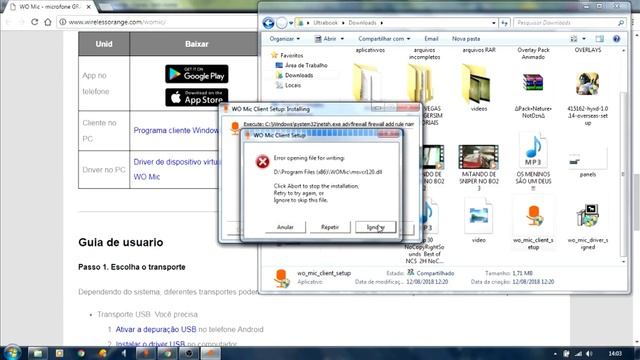Go back in the Explorer window

268,23
